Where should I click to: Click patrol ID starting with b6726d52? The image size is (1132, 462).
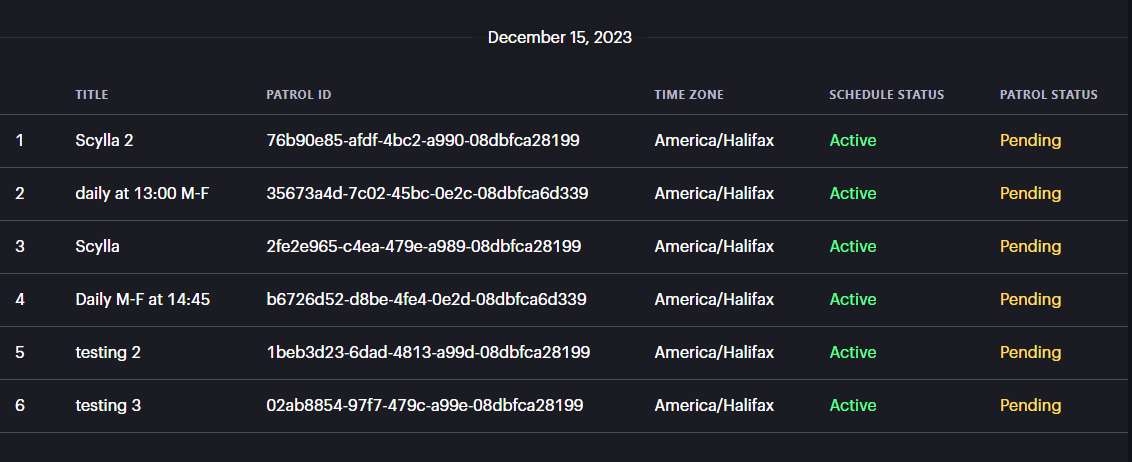click(x=426, y=300)
